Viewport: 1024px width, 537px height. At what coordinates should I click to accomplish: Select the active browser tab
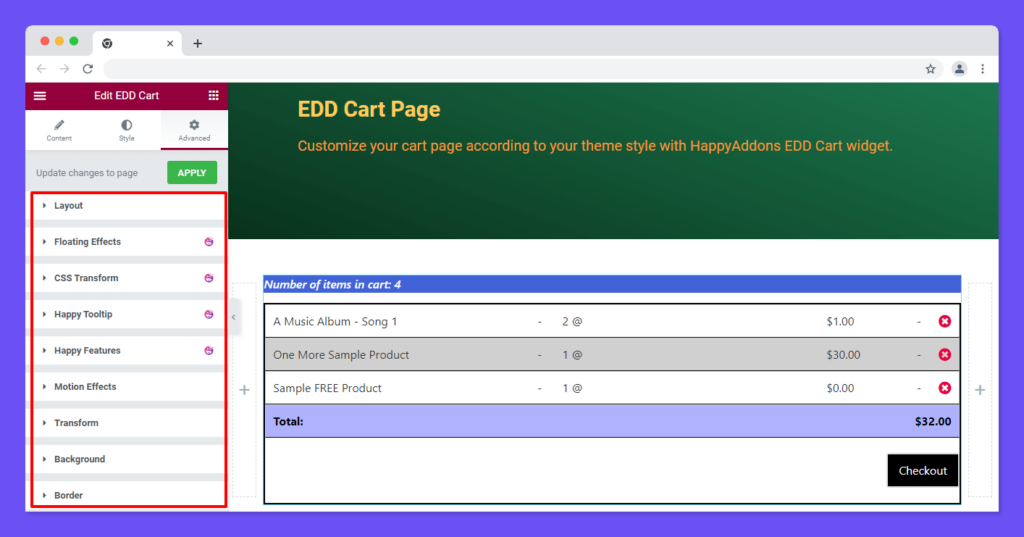(137, 43)
